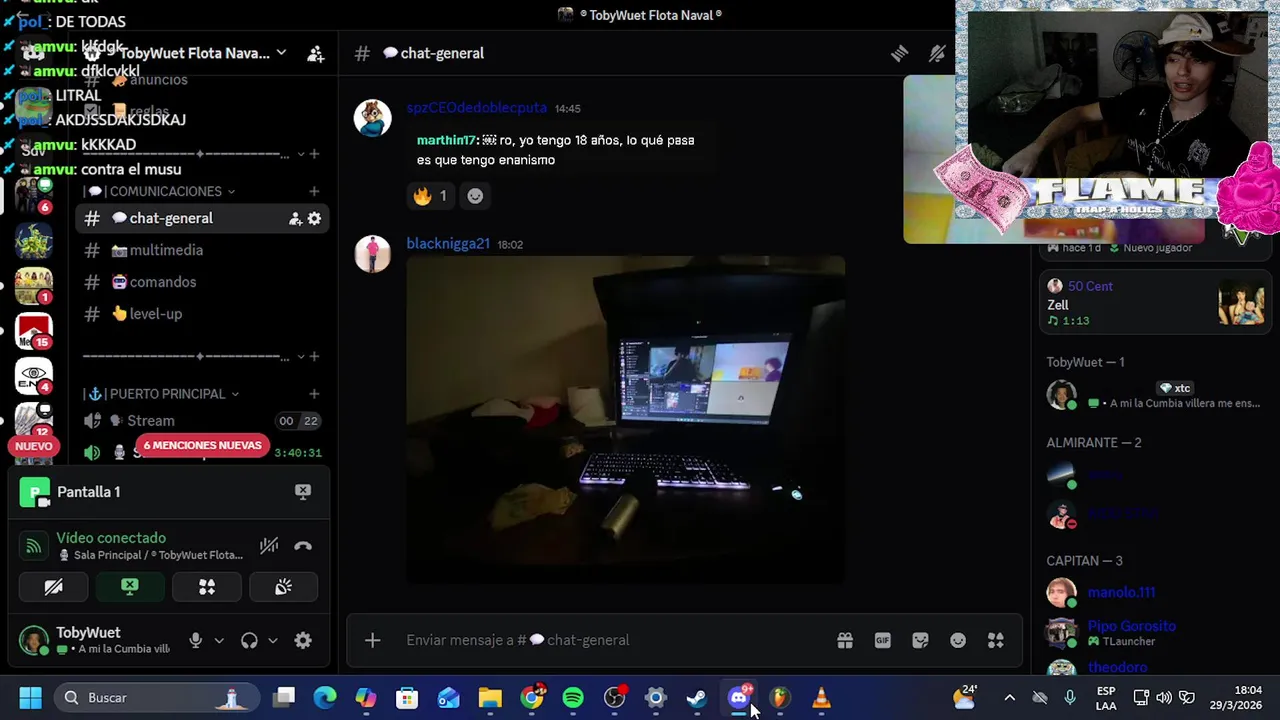
Task: Mute the microphone in user panel
Action: [x=196, y=641]
